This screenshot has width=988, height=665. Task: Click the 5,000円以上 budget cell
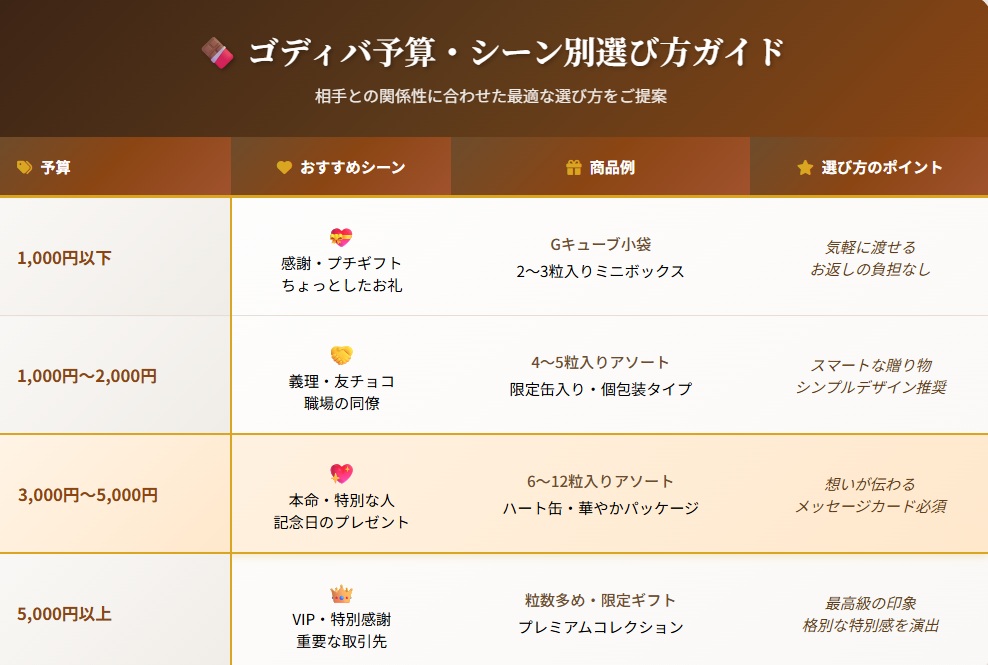(x=64, y=612)
